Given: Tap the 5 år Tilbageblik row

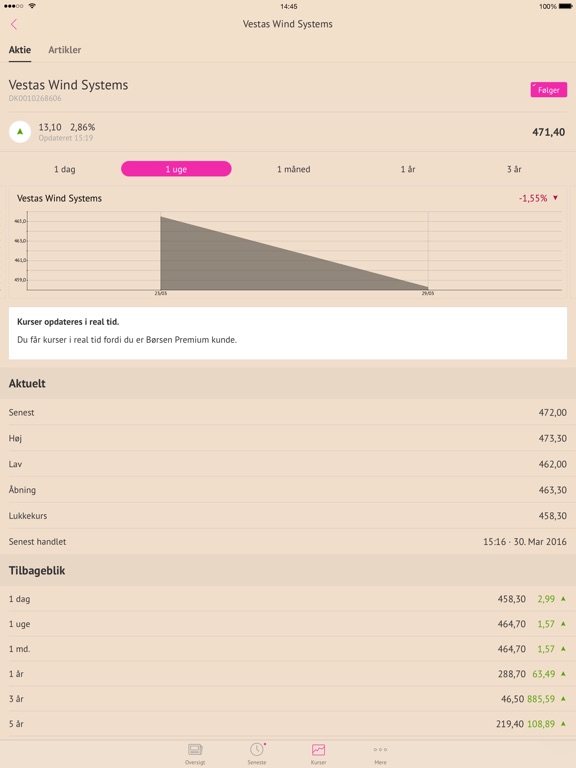Looking at the screenshot, I should point(288,723).
